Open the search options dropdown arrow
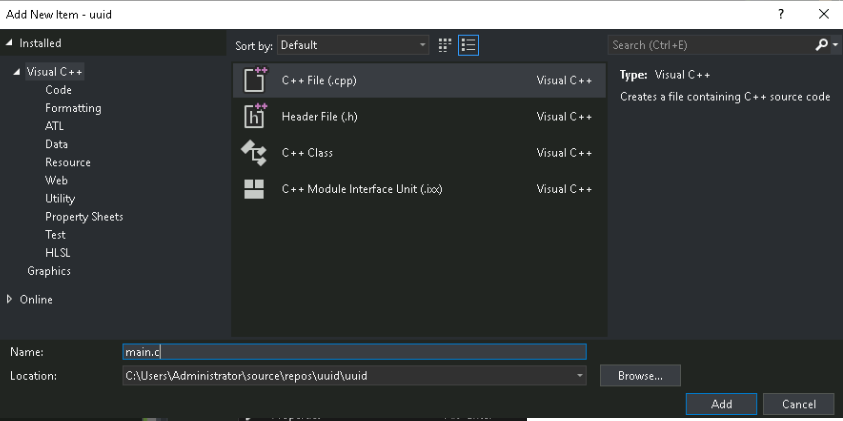 click(835, 45)
